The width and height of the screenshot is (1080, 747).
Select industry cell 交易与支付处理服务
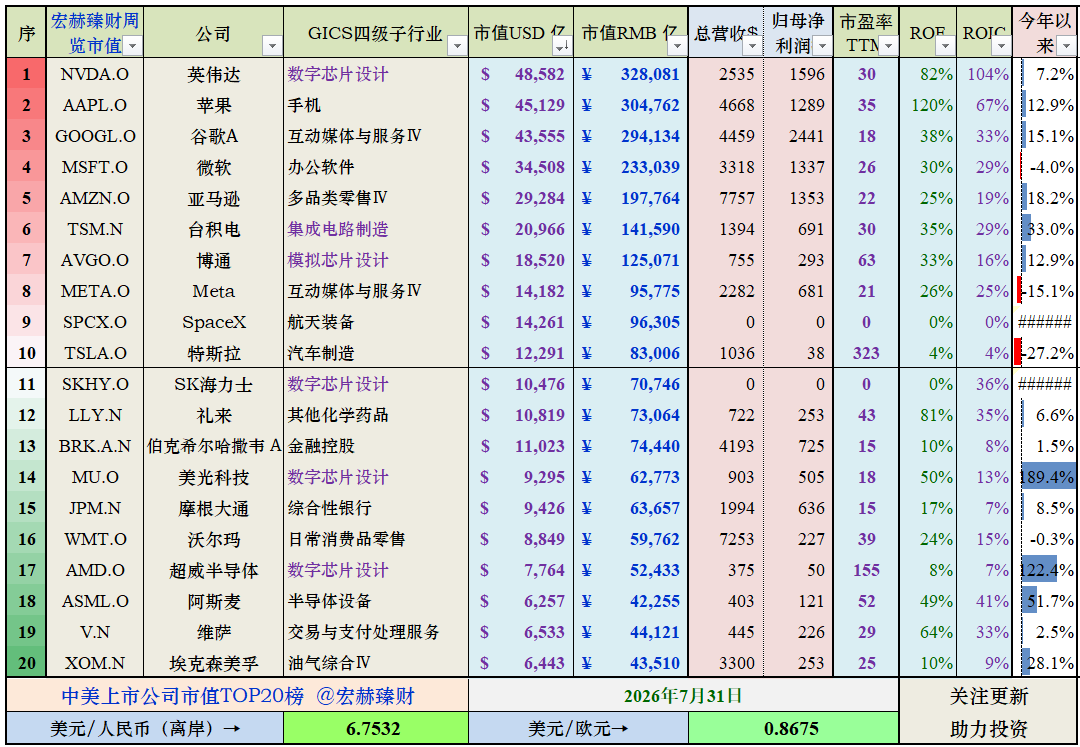point(375,632)
